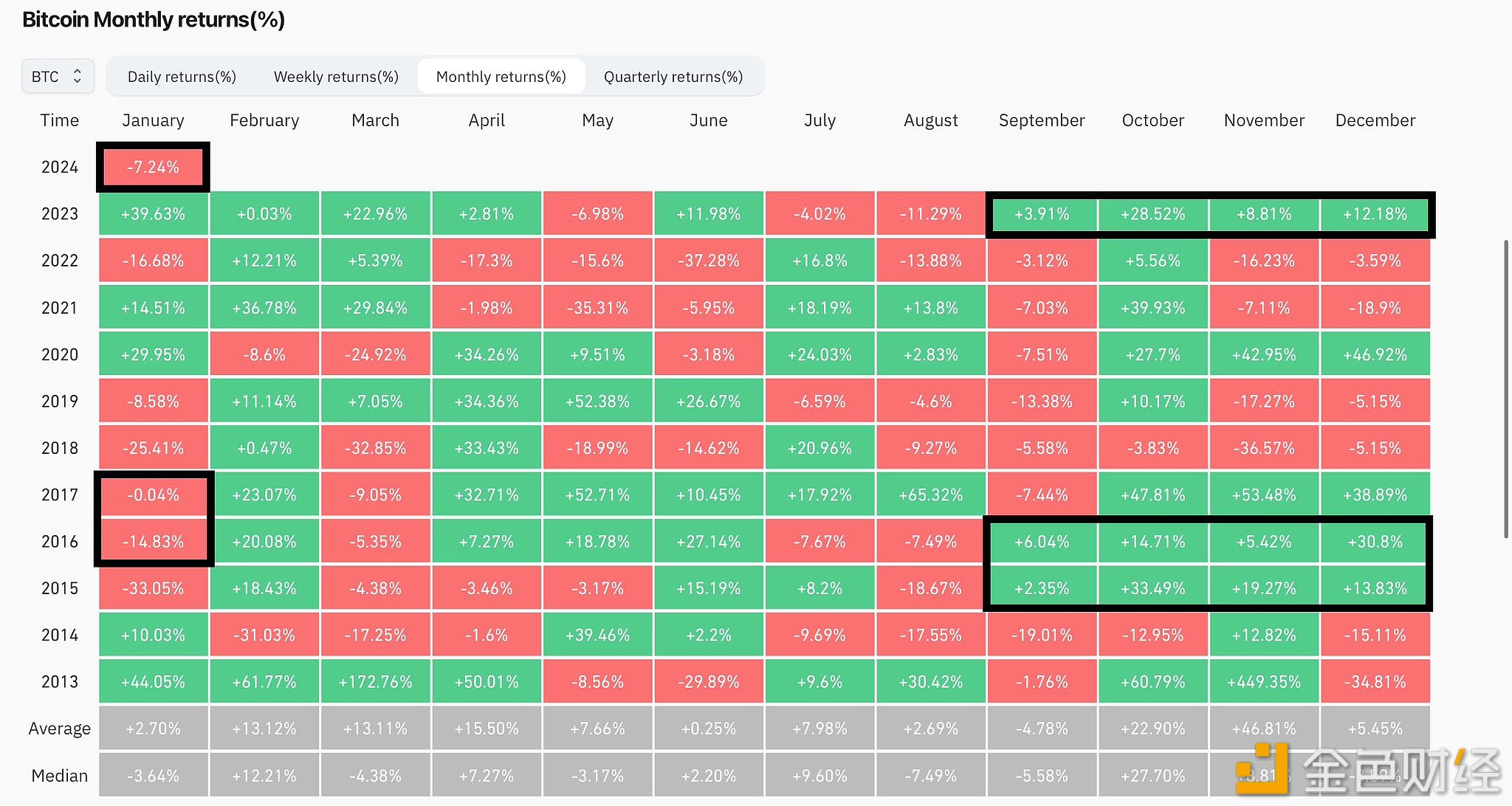Click the February column header

click(264, 120)
